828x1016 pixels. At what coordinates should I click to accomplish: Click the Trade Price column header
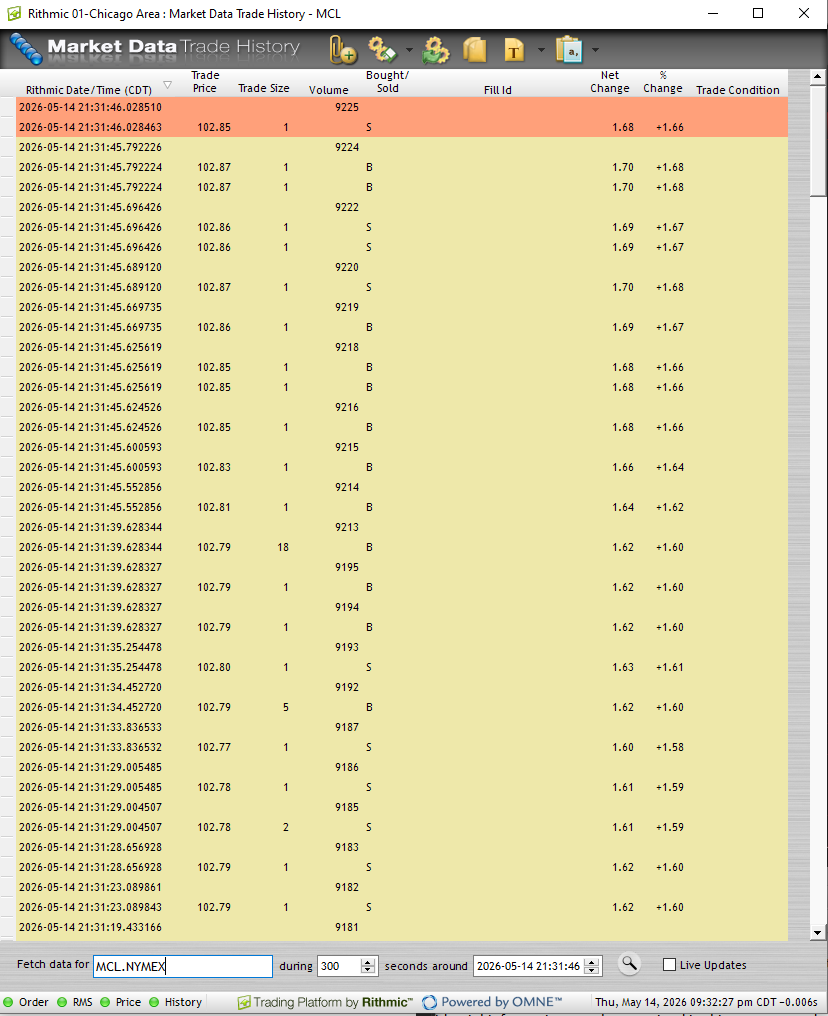[x=205, y=82]
